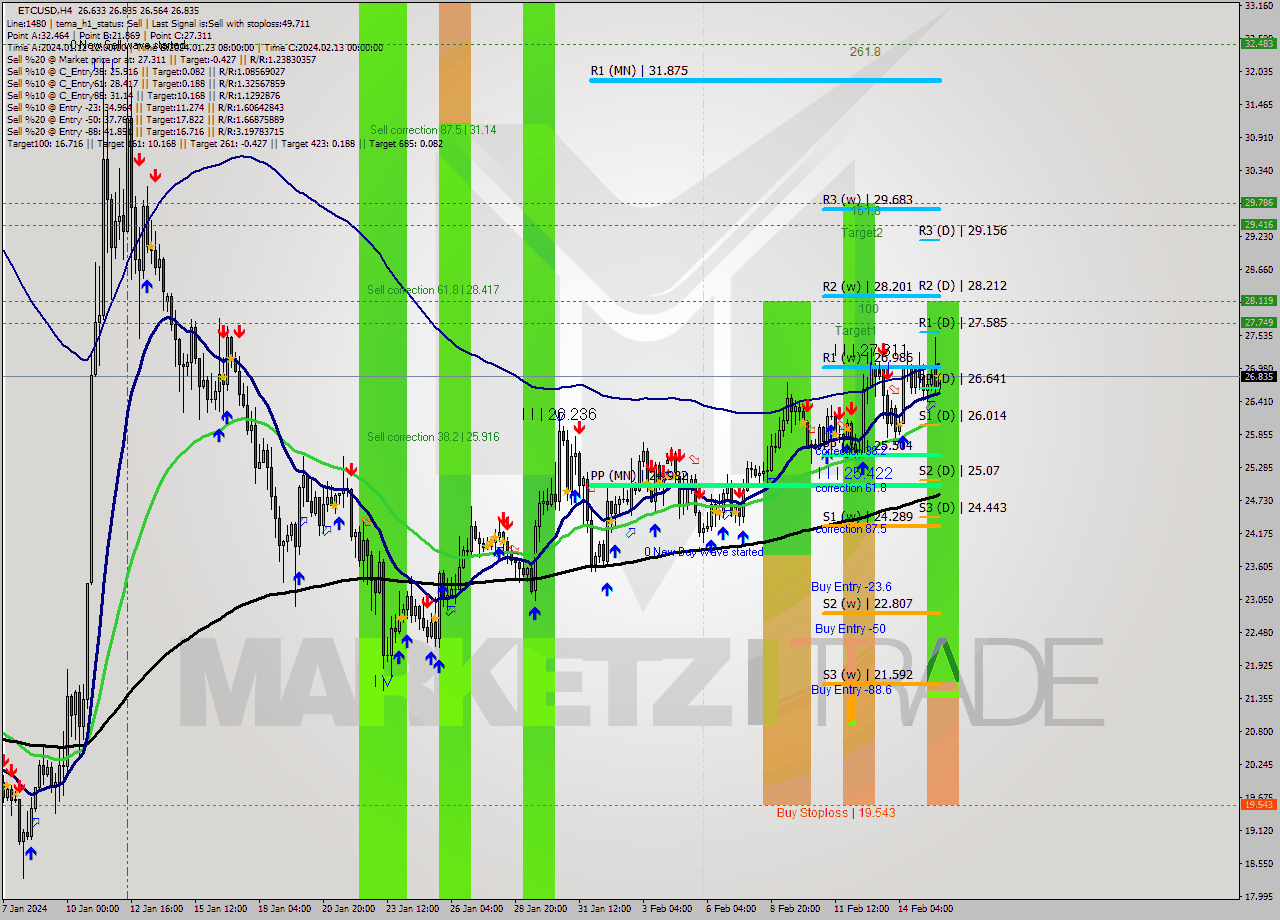
Task: Select the R2 (w) | 28.201 label
Action: 867,287
